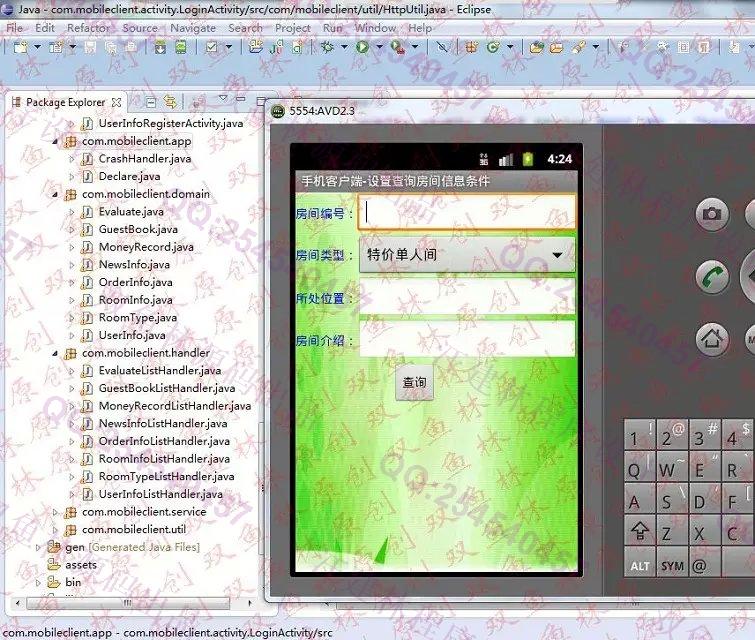Select the Package Explorer tab
Viewport: 755px width, 640px height.
[x=65, y=102]
